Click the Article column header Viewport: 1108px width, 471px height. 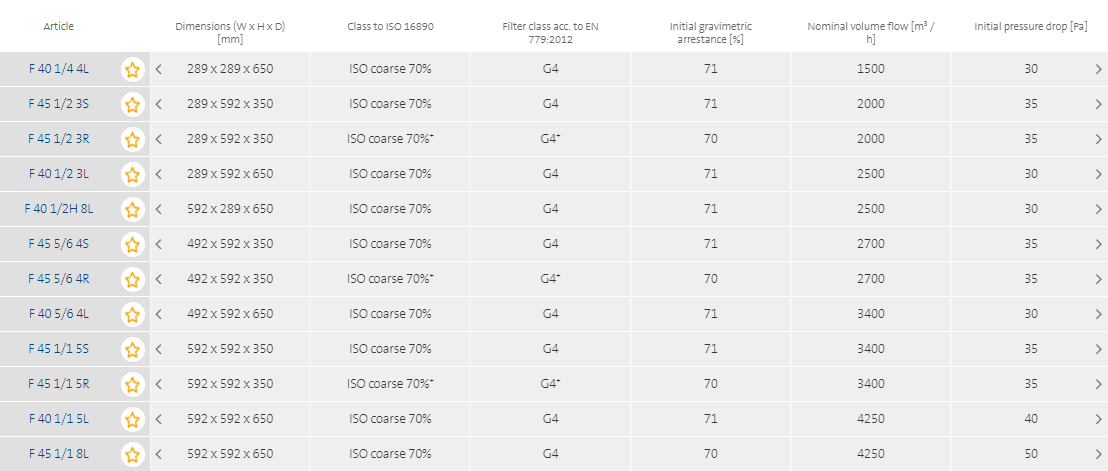pyautogui.click(x=59, y=26)
